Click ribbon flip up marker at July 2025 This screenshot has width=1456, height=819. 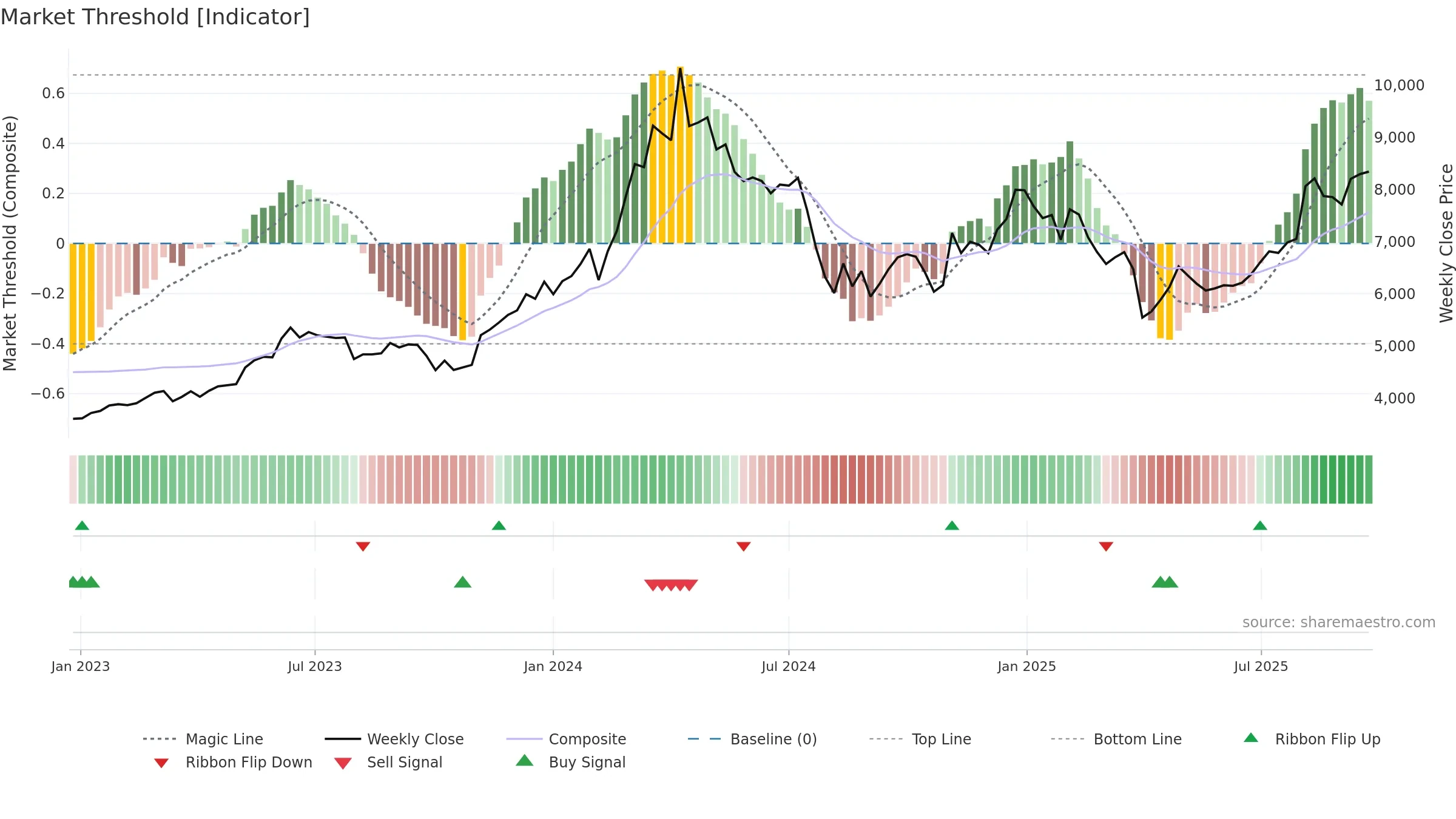point(1260,525)
